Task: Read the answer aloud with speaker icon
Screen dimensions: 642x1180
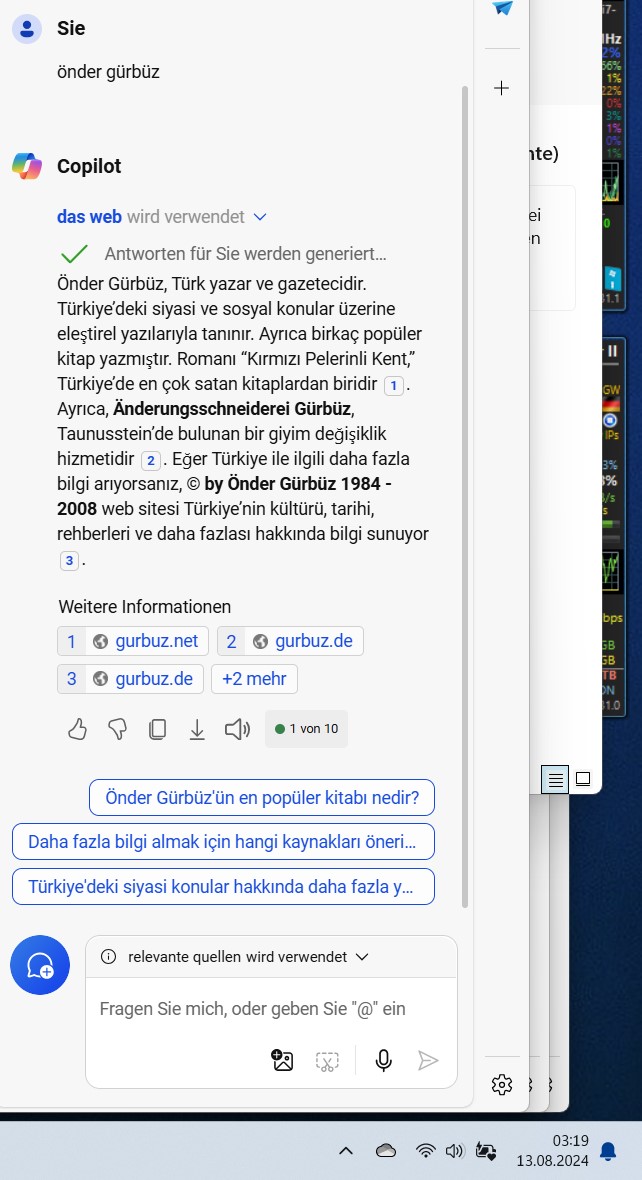Action: pos(237,728)
